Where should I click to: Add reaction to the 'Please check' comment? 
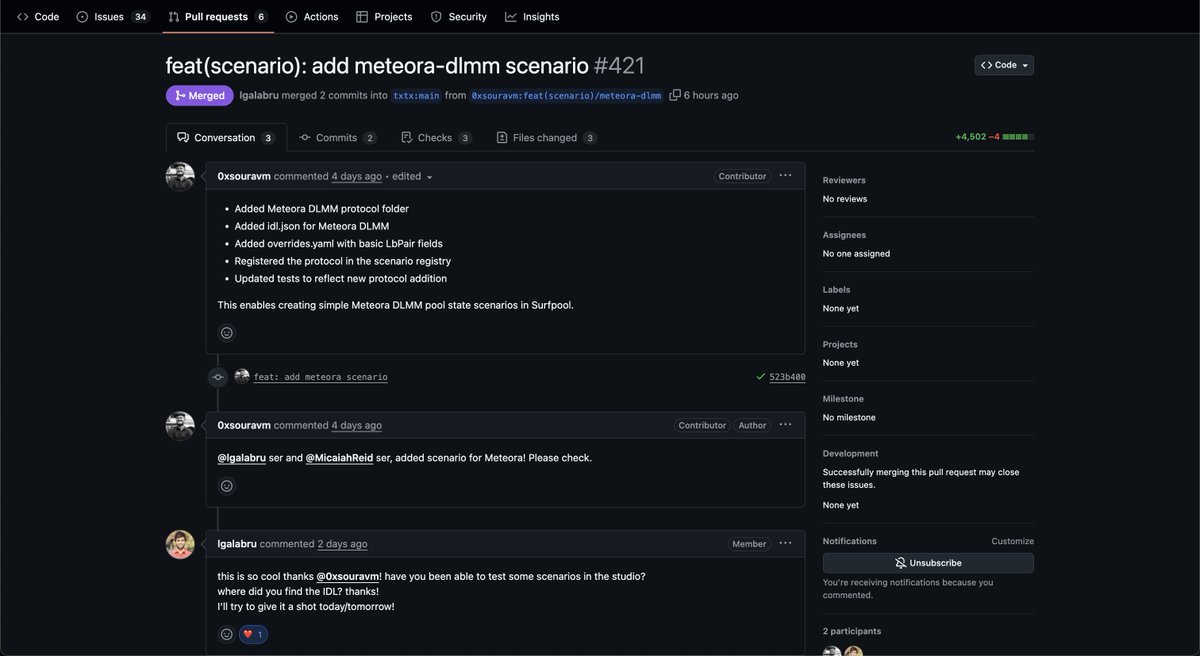point(227,486)
